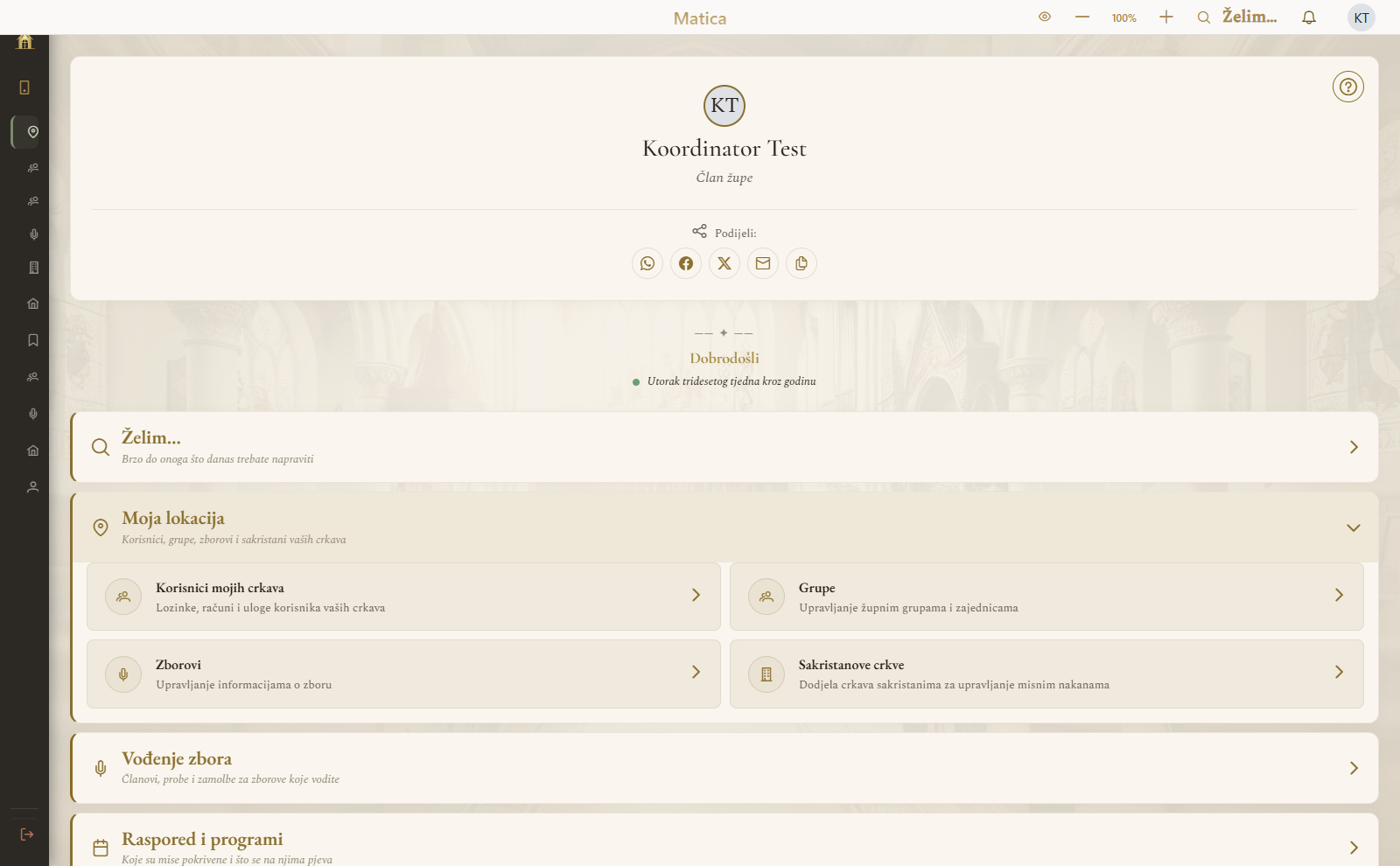Open the mobile phone icon in sidebar
The height and width of the screenshot is (866, 1400).
pyautogui.click(x=24, y=87)
